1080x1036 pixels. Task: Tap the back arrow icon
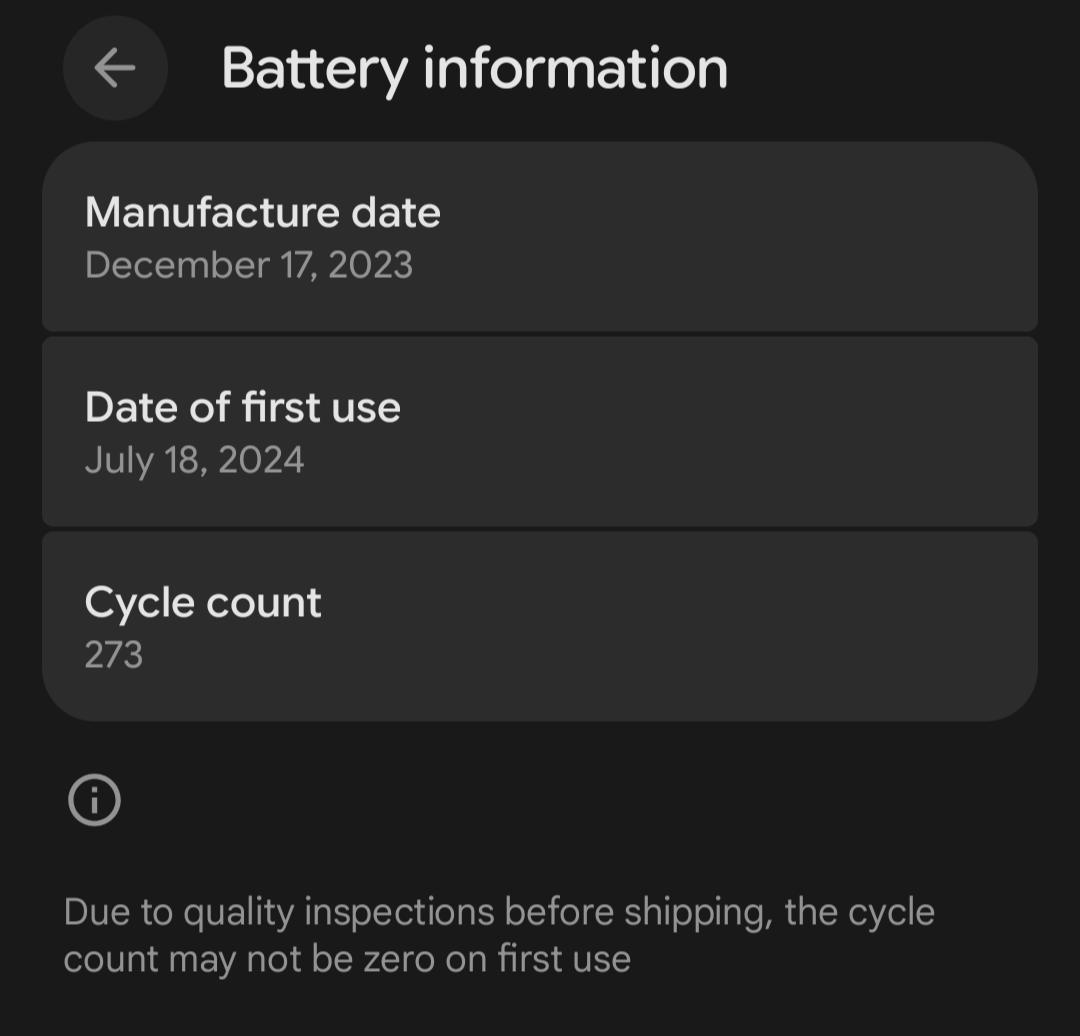pyautogui.click(x=115, y=68)
